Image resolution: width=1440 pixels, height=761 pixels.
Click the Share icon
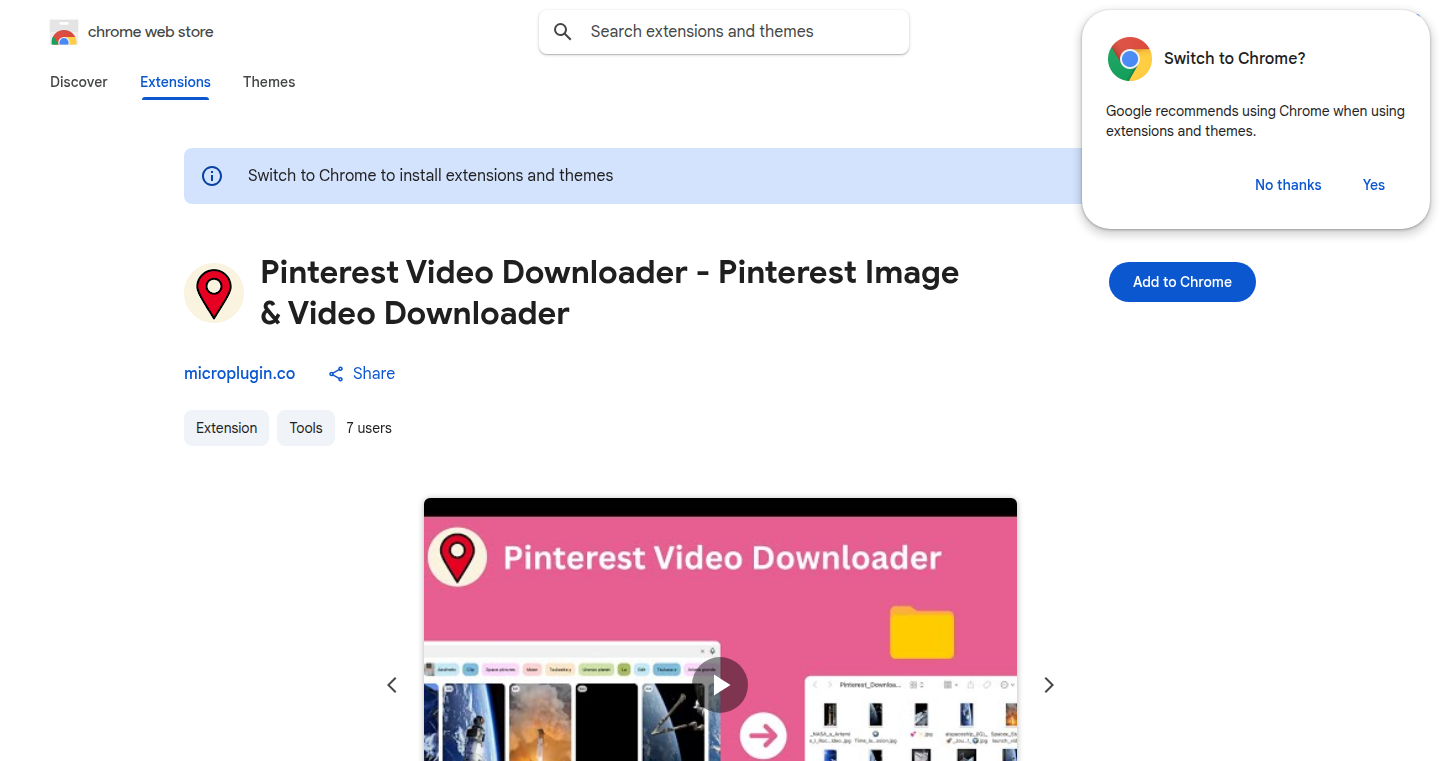336,374
